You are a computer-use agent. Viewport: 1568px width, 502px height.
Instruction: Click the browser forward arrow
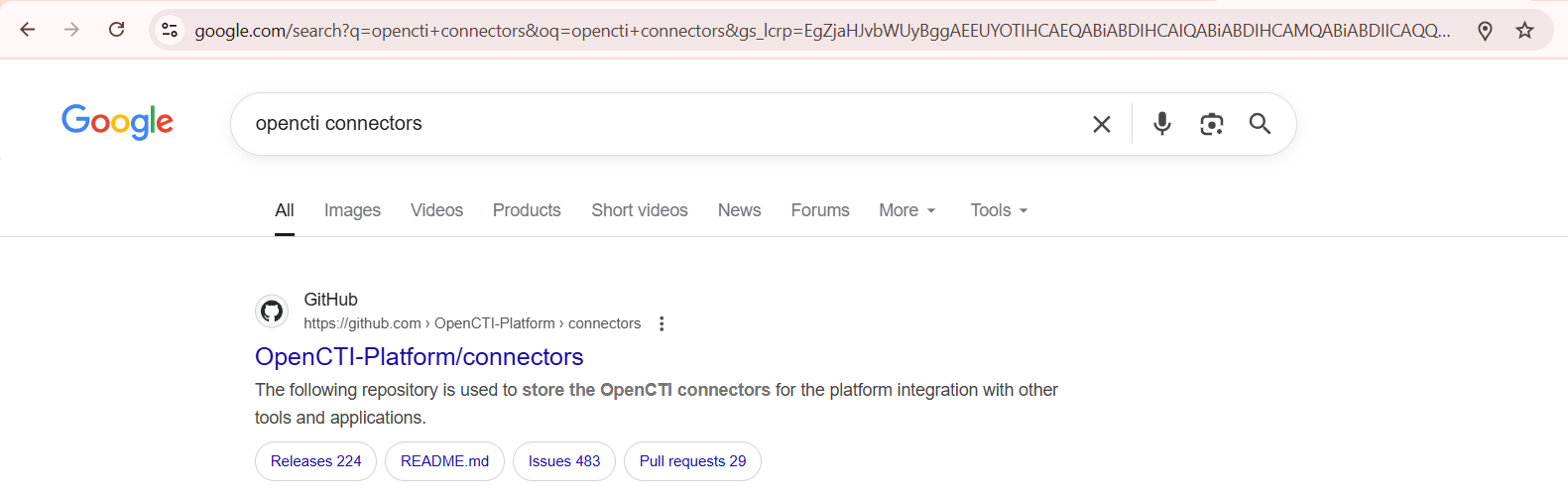click(71, 30)
